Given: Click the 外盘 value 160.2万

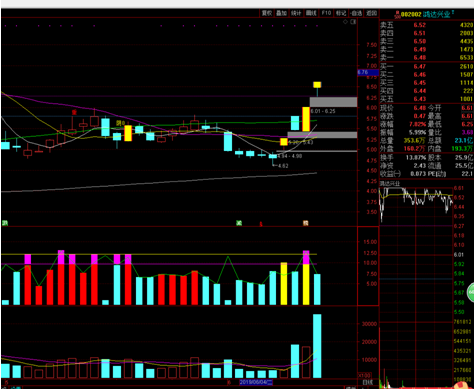Looking at the screenshot, I should [x=414, y=148].
